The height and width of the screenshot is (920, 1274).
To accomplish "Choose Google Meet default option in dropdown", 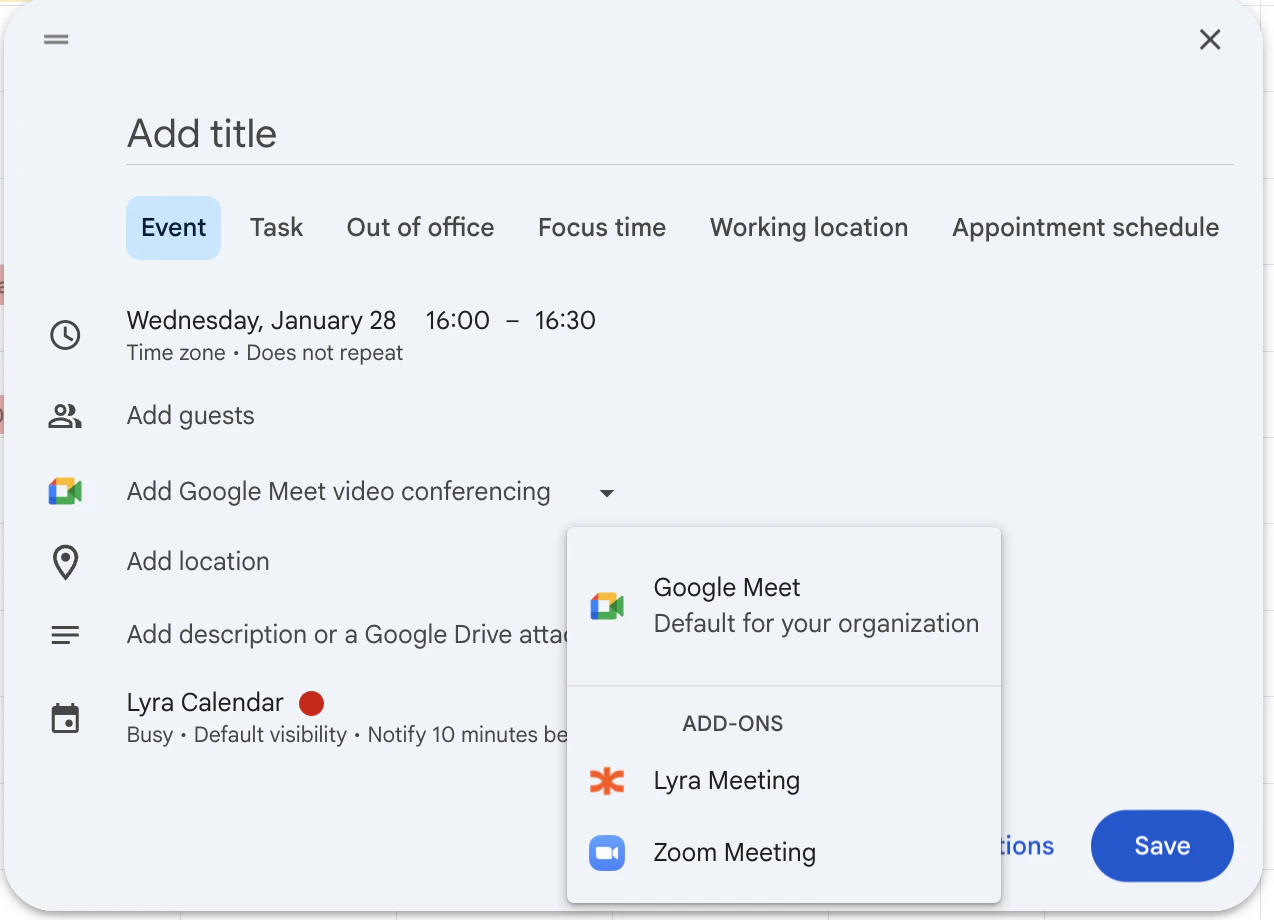I will [784, 606].
